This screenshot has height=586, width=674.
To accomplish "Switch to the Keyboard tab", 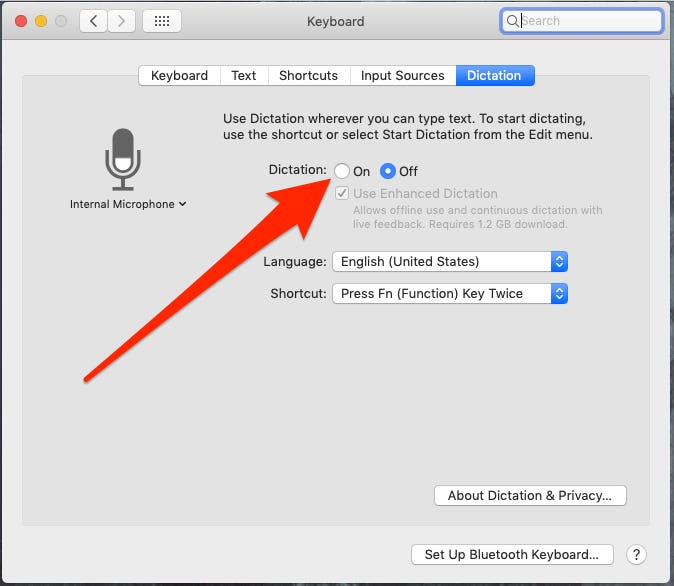I will pyautogui.click(x=179, y=75).
